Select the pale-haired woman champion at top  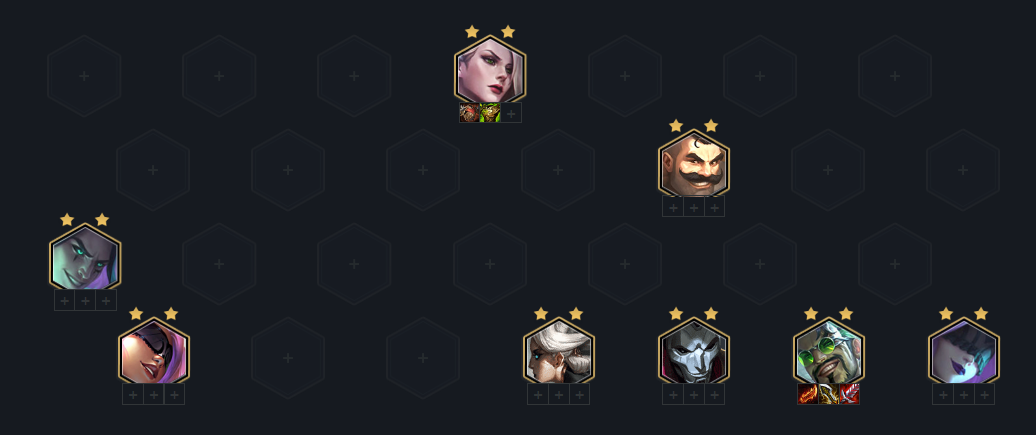click(x=490, y=70)
